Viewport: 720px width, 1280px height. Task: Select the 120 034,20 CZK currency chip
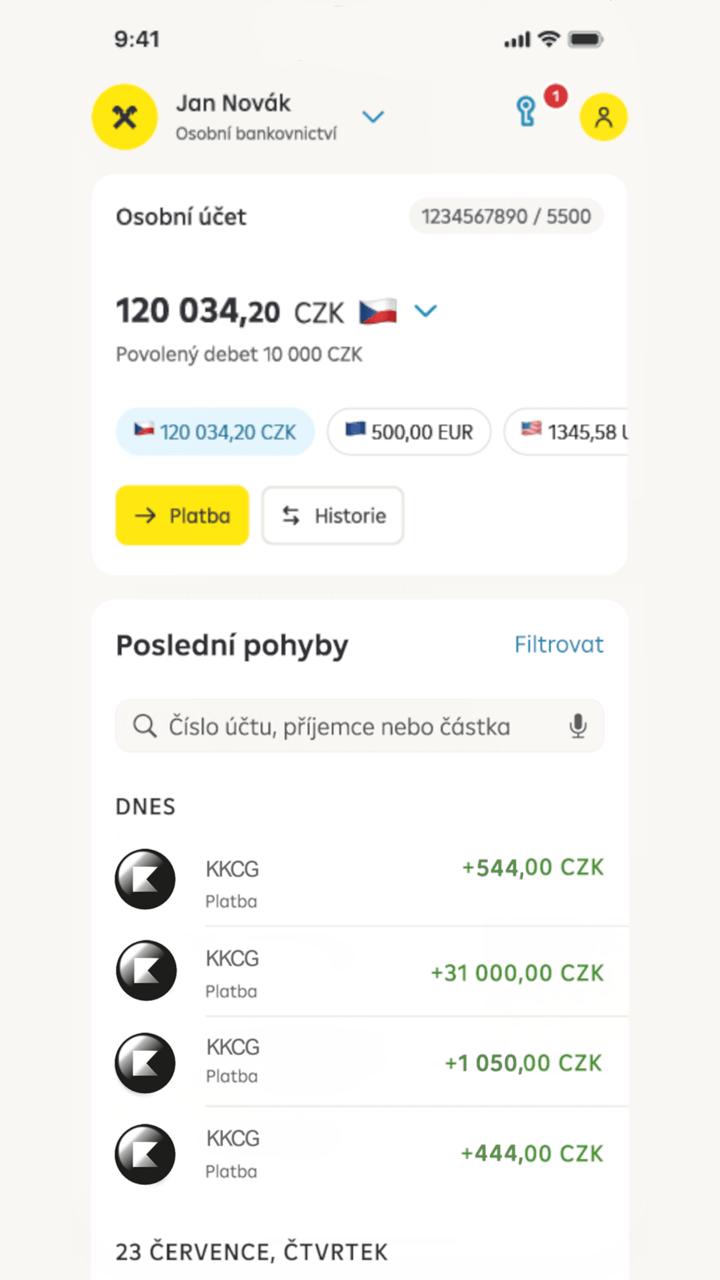tap(215, 432)
